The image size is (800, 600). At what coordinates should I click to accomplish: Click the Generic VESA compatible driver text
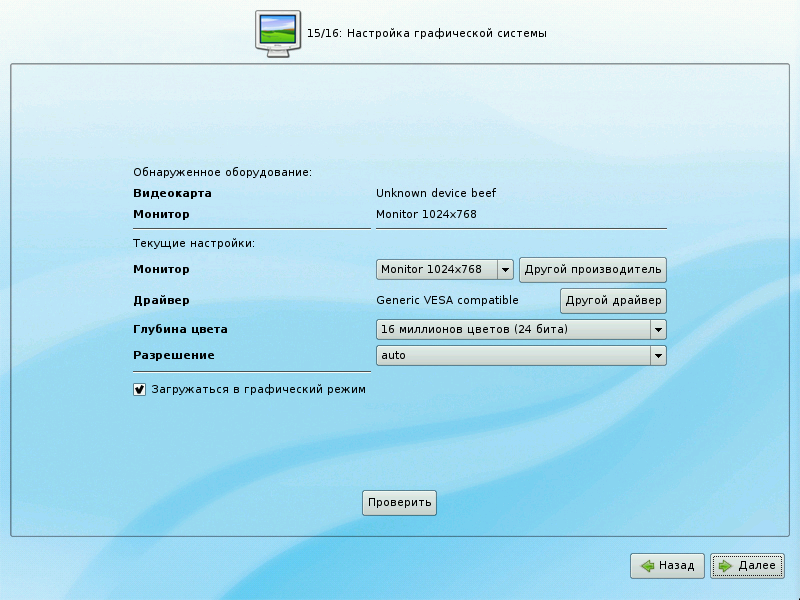(x=447, y=300)
